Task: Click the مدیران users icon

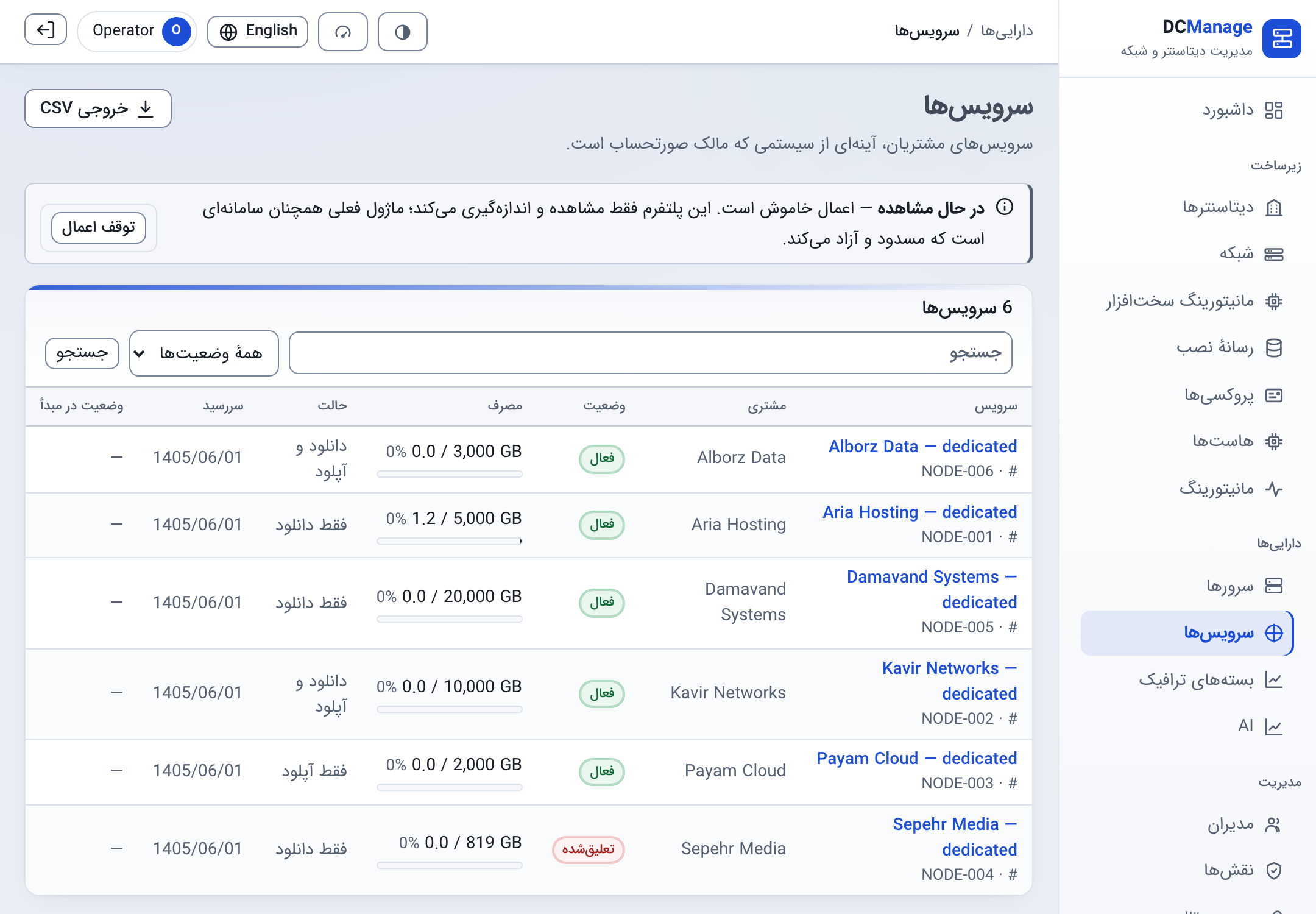Action: 1274,824
